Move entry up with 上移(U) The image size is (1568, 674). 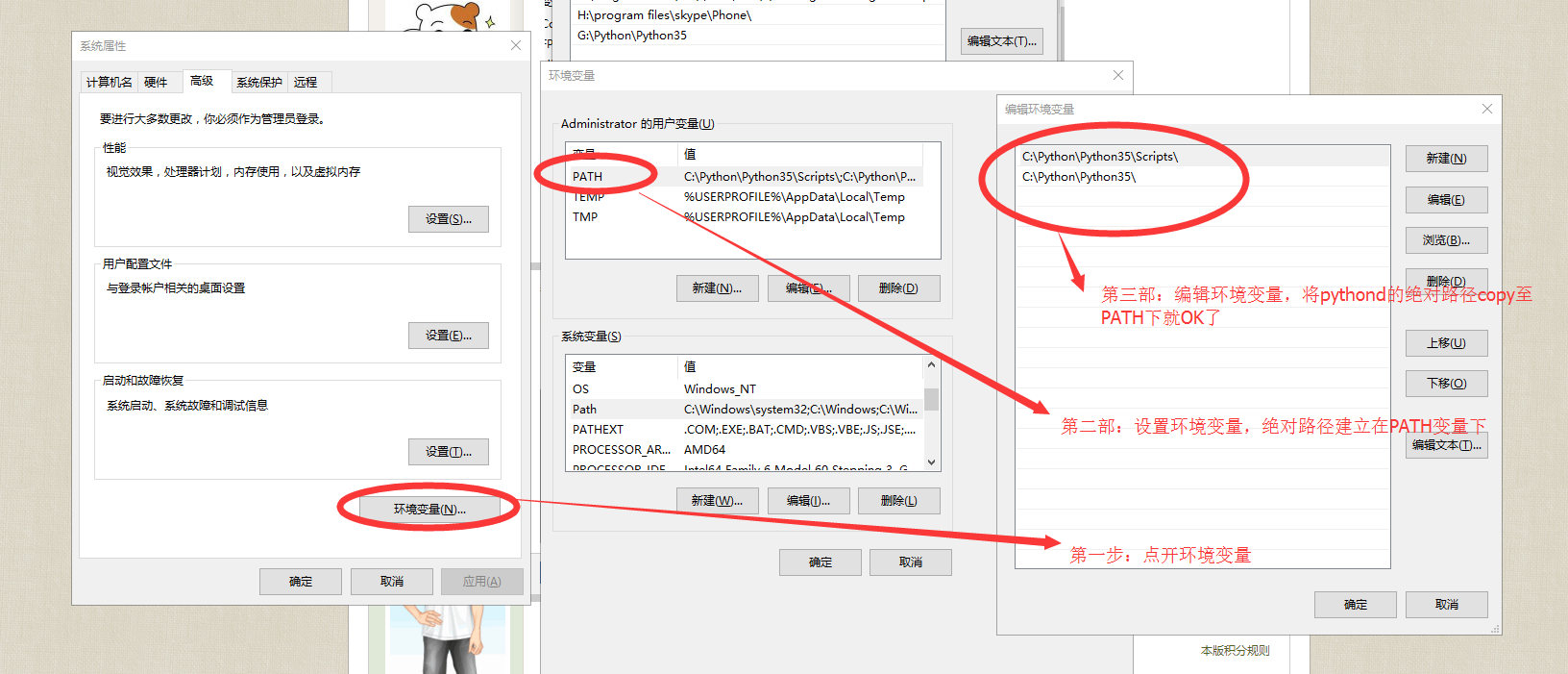click(x=1446, y=343)
